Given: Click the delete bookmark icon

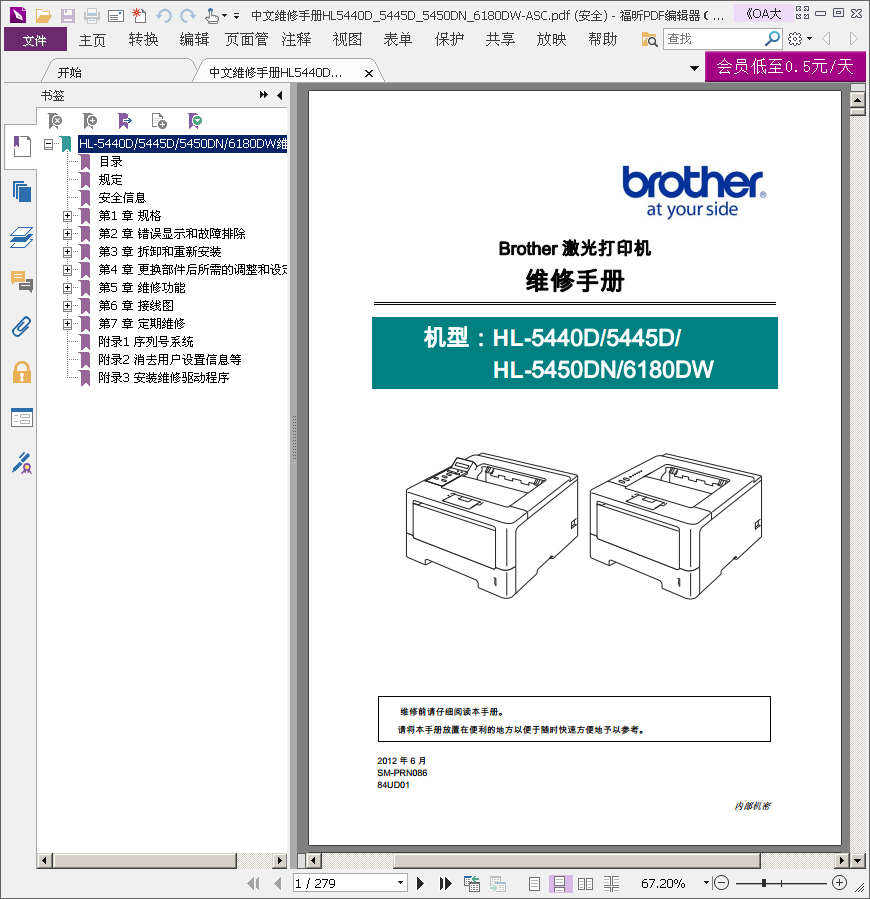Looking at the screenshot, I should point(55,121).
